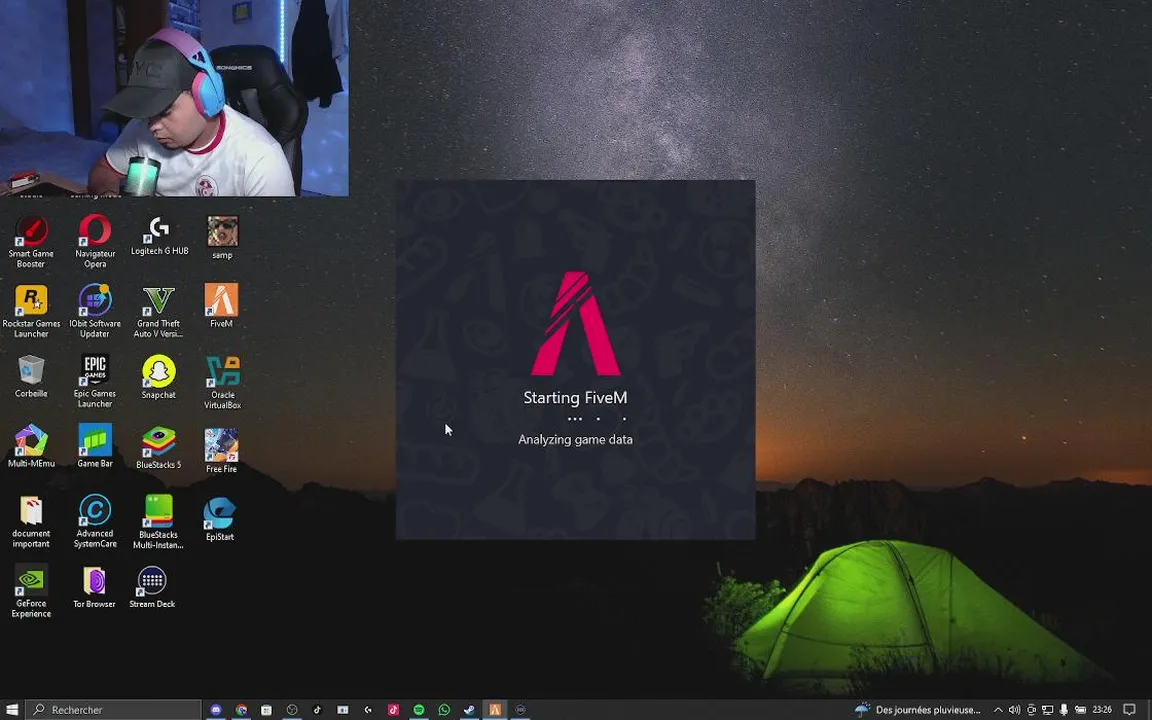The image size is (1152, 720).
Task: Open the Windows Start menu
Action: 12,710
